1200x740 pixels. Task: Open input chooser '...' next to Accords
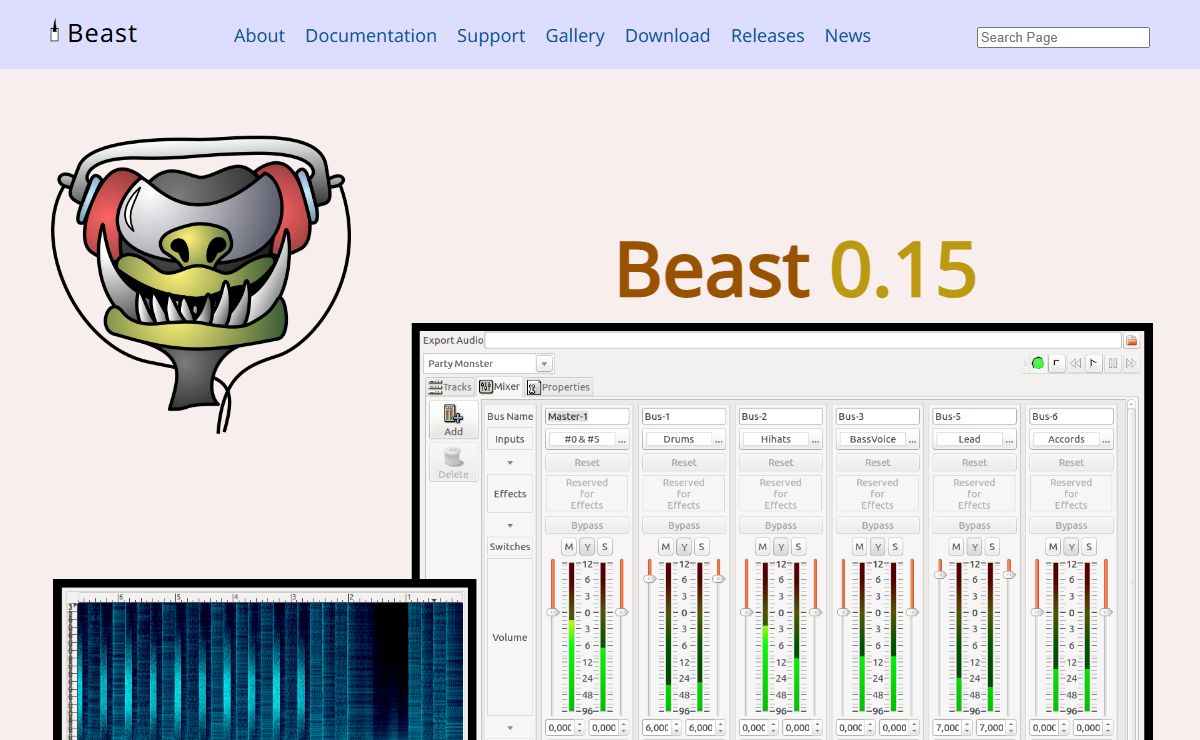tap(1106, 439)
